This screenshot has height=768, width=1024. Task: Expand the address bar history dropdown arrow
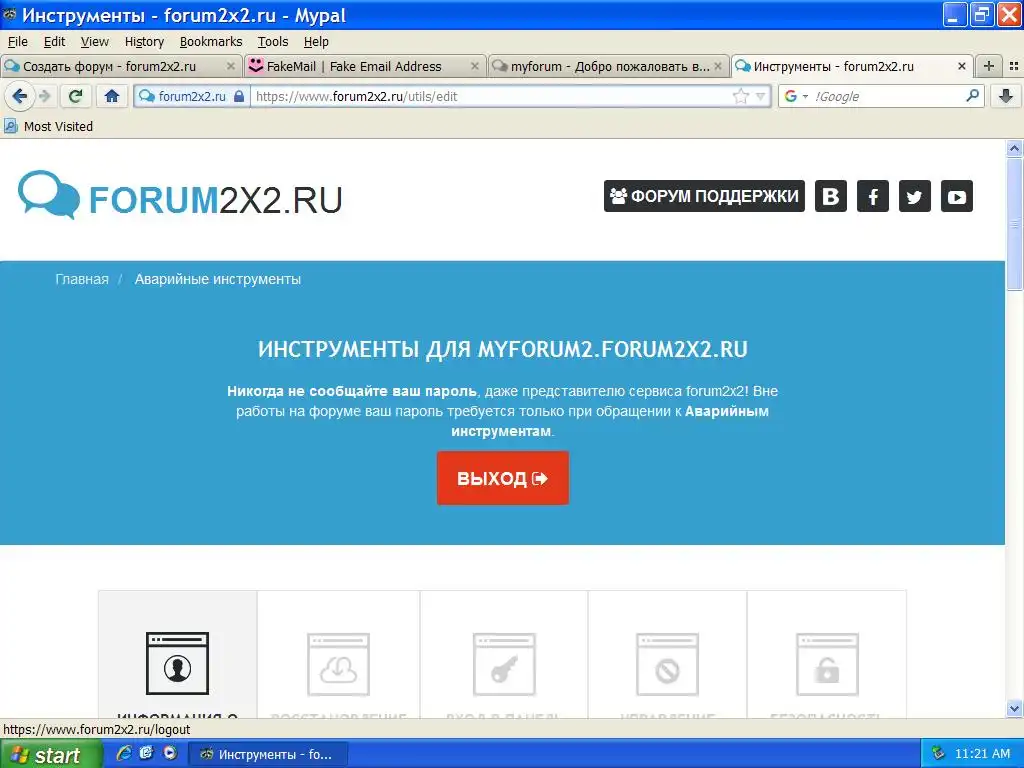click(761, 97)
